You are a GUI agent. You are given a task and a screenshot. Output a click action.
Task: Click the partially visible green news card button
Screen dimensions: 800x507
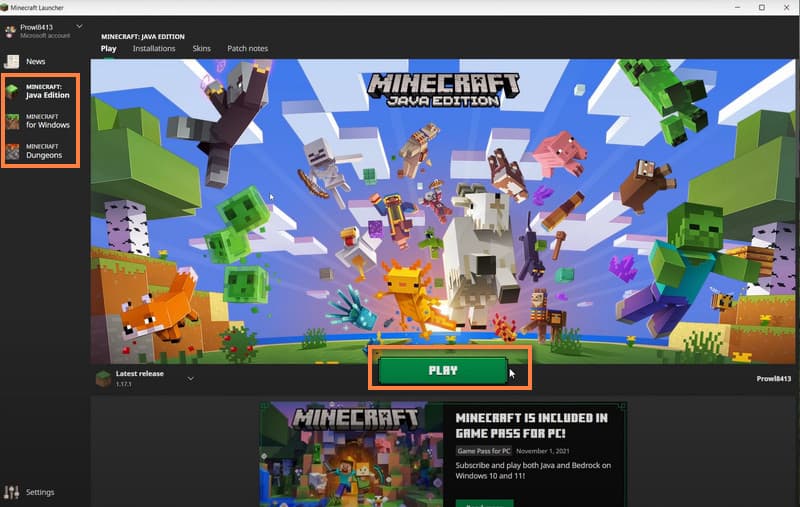[x=484, y=503]
